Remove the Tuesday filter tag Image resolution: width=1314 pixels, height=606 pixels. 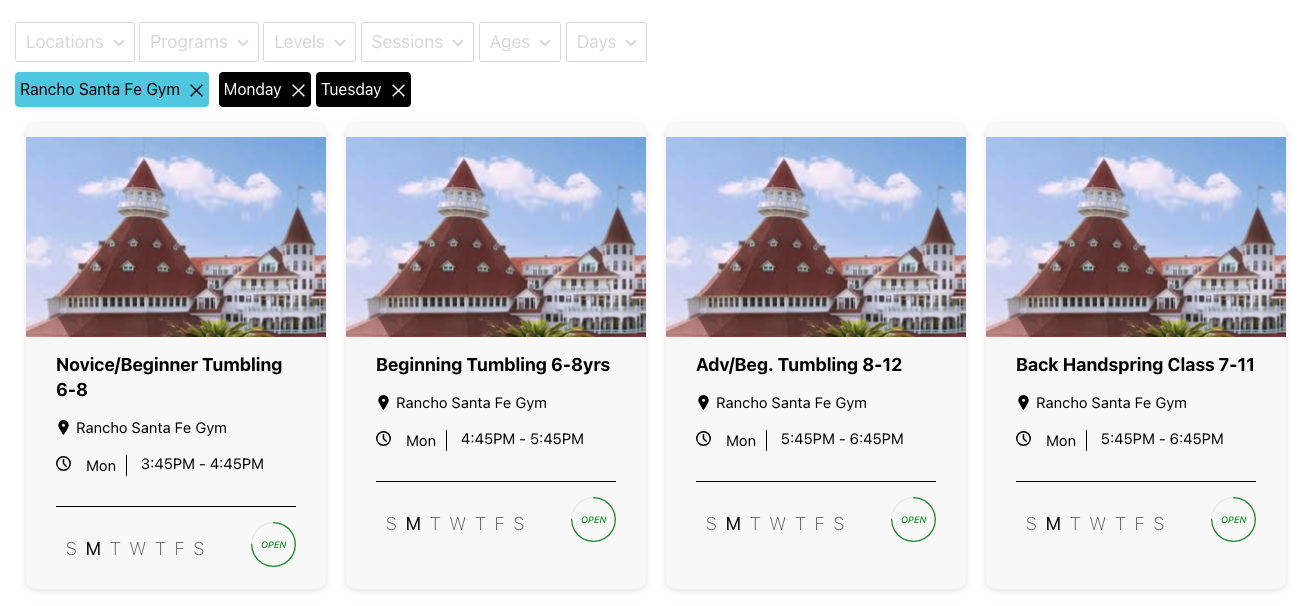(x=398, y=90)
